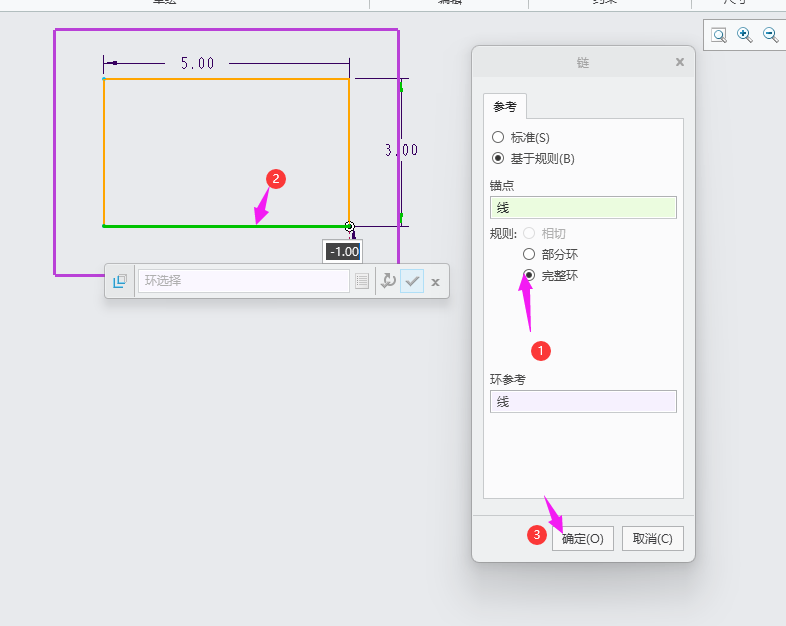This screenshot has width=786, height=626.
Task: Choose the 完整环 rule option
Action: [x=529, y=275]
